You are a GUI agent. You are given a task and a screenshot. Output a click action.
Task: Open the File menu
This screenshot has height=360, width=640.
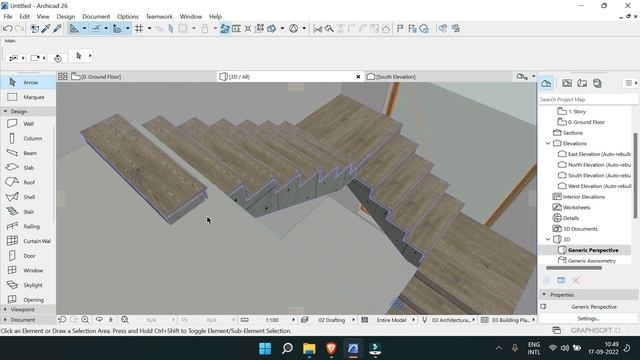8,17
